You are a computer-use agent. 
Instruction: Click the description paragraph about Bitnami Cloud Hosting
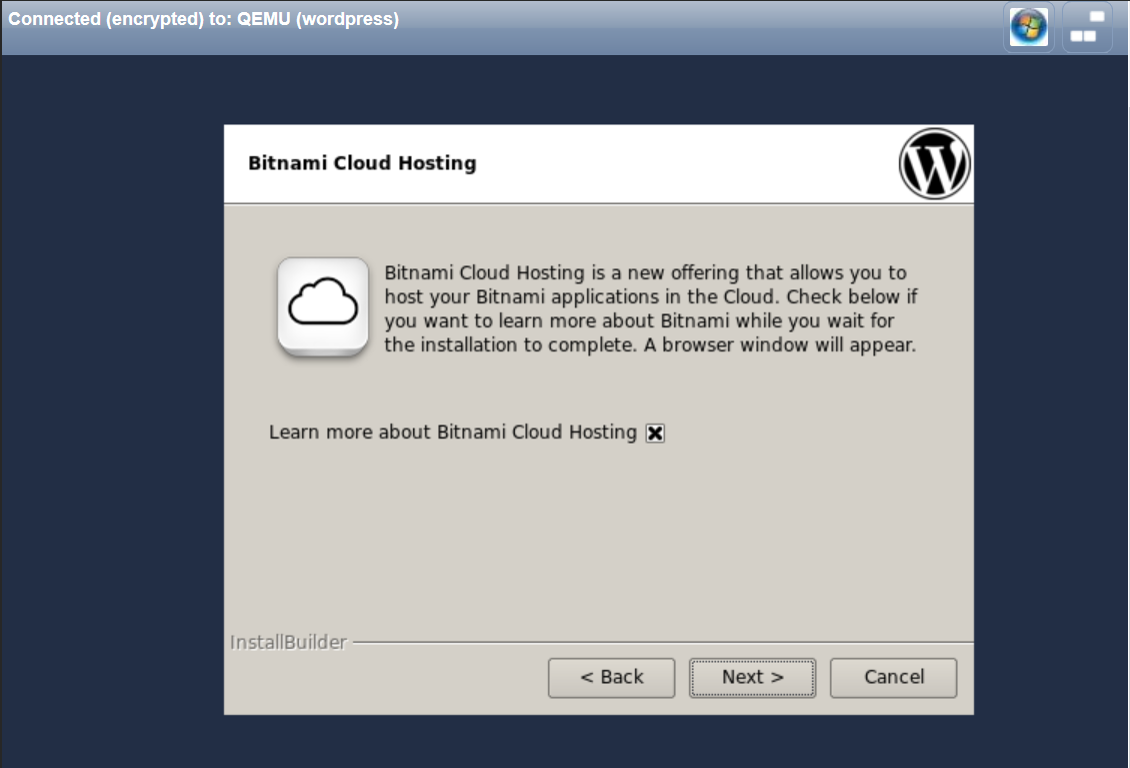coord(651,309)
